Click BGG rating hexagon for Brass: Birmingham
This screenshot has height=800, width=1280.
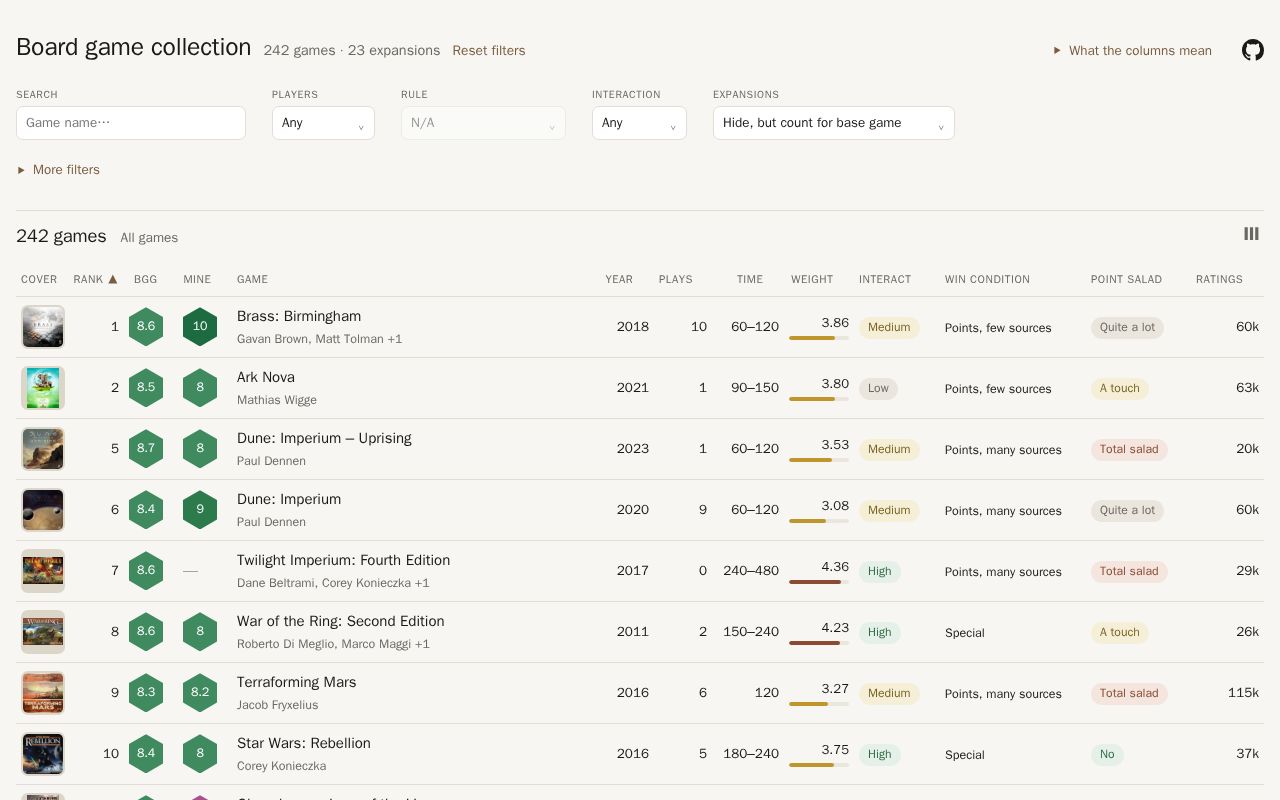click(146, 327)
